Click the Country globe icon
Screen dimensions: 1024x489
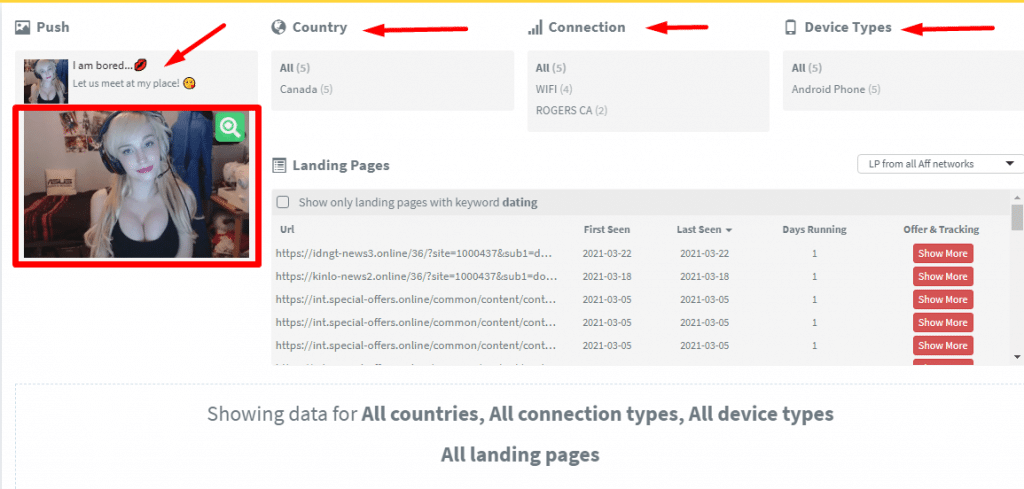[279, 27]
